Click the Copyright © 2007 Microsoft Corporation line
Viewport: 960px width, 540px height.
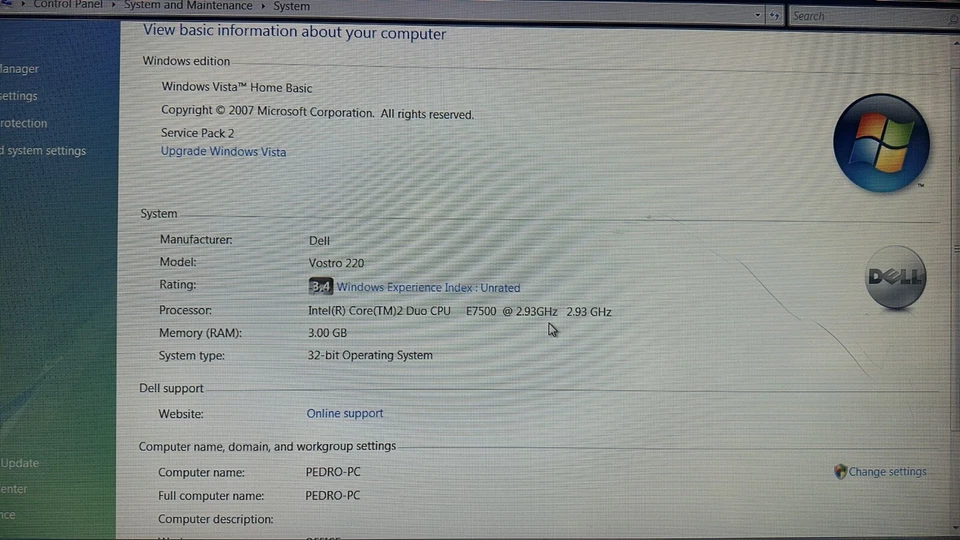click(x=317, y=112)
